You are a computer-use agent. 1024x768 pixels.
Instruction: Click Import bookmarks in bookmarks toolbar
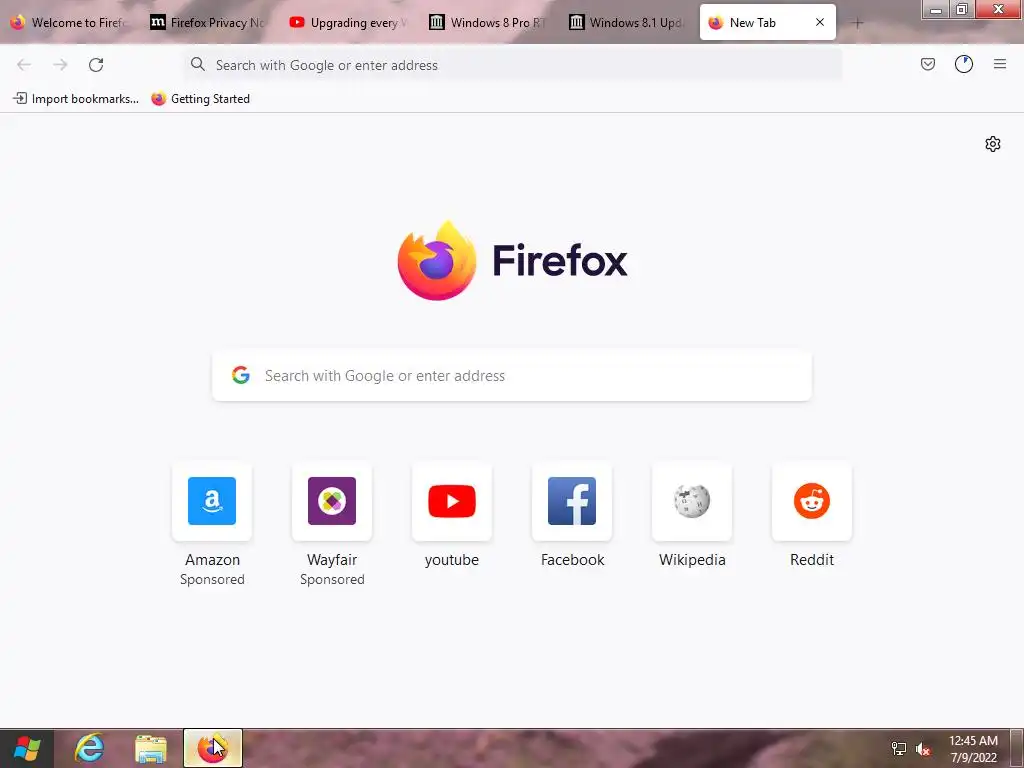[76, 99]
